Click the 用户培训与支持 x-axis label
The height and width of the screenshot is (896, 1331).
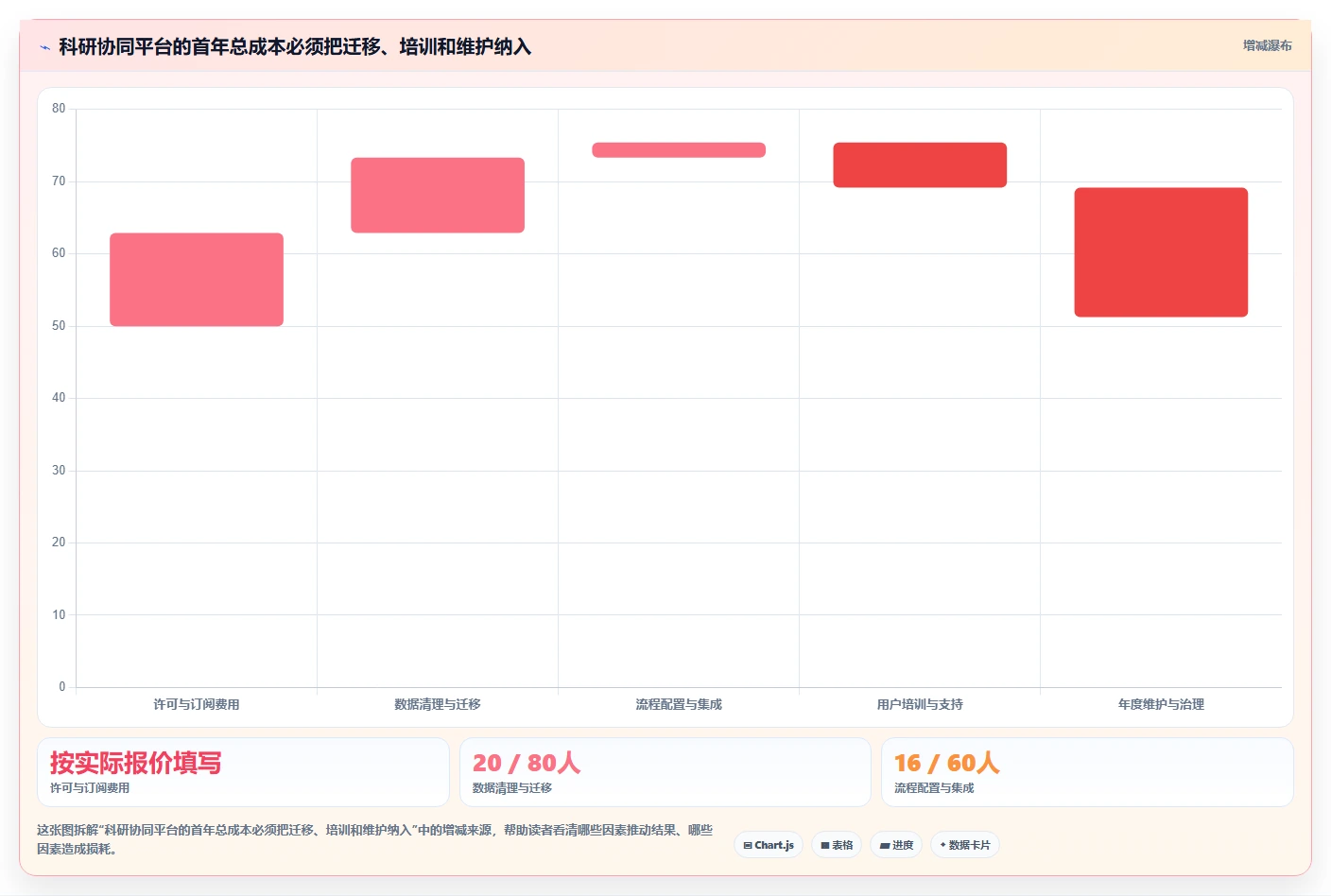920,704
